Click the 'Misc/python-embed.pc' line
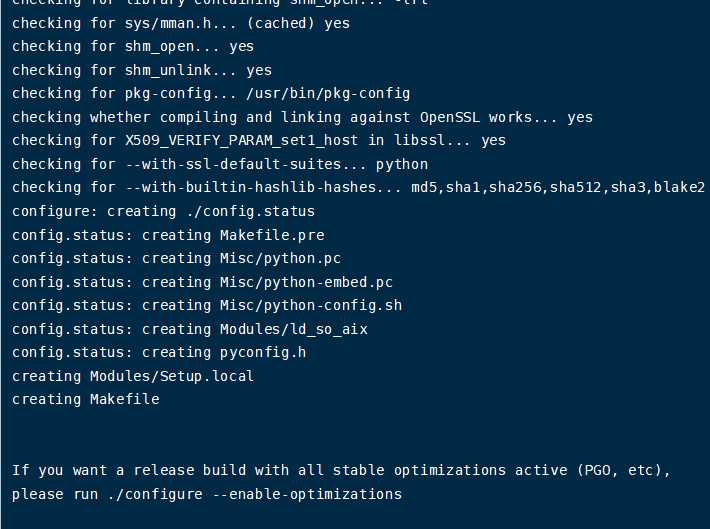The image size is (710, 529). 202,282
